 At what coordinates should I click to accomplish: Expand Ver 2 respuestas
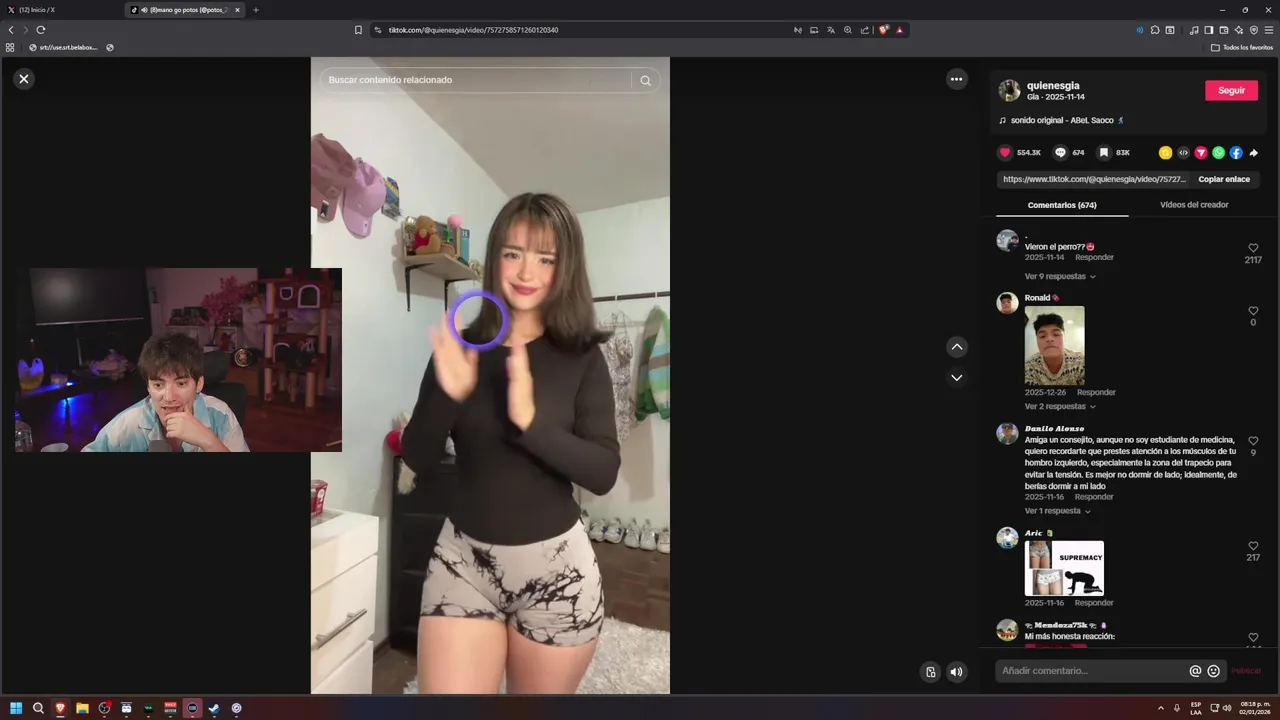coord(1060,407)
